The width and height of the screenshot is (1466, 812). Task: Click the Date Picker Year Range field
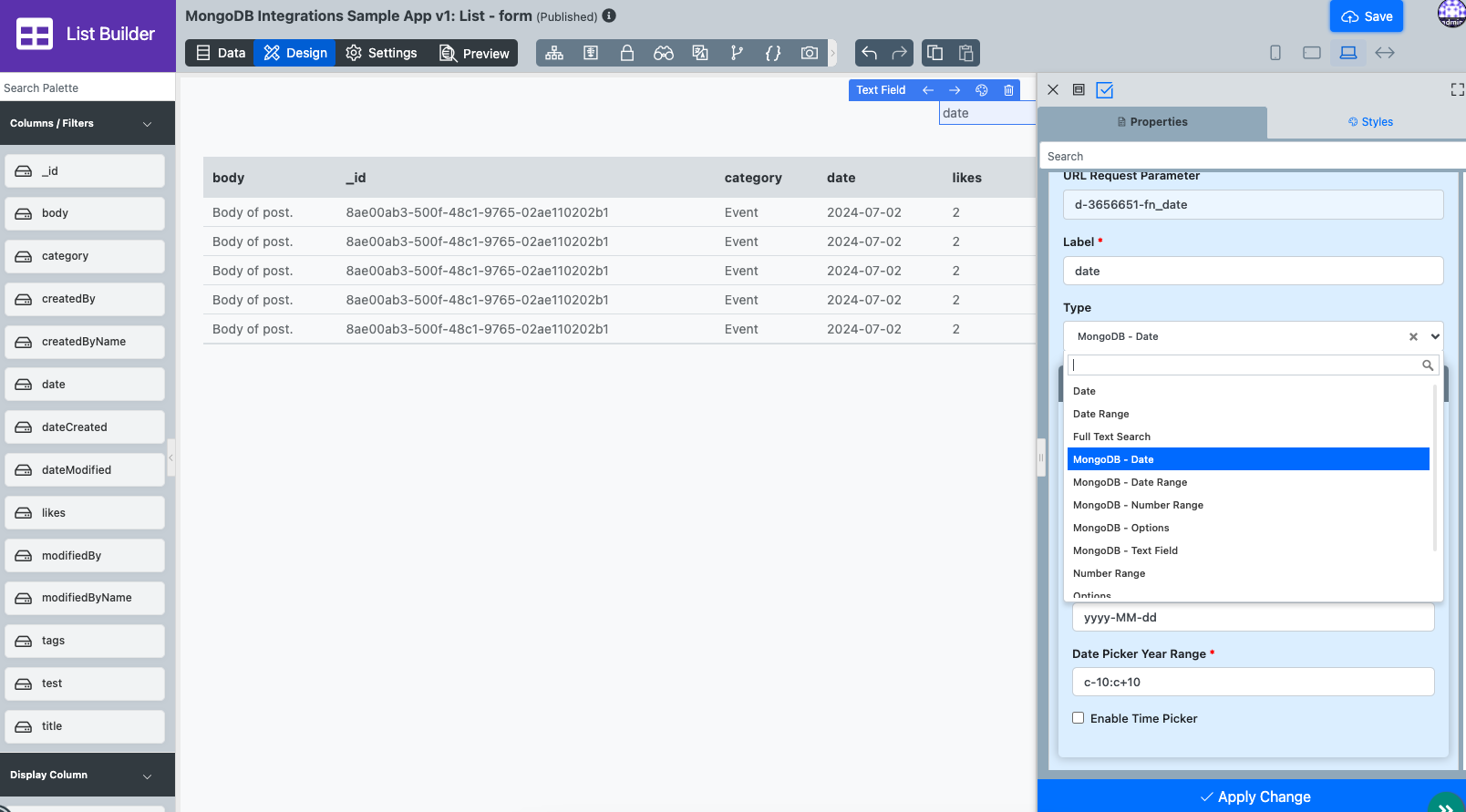[1253, 682]
